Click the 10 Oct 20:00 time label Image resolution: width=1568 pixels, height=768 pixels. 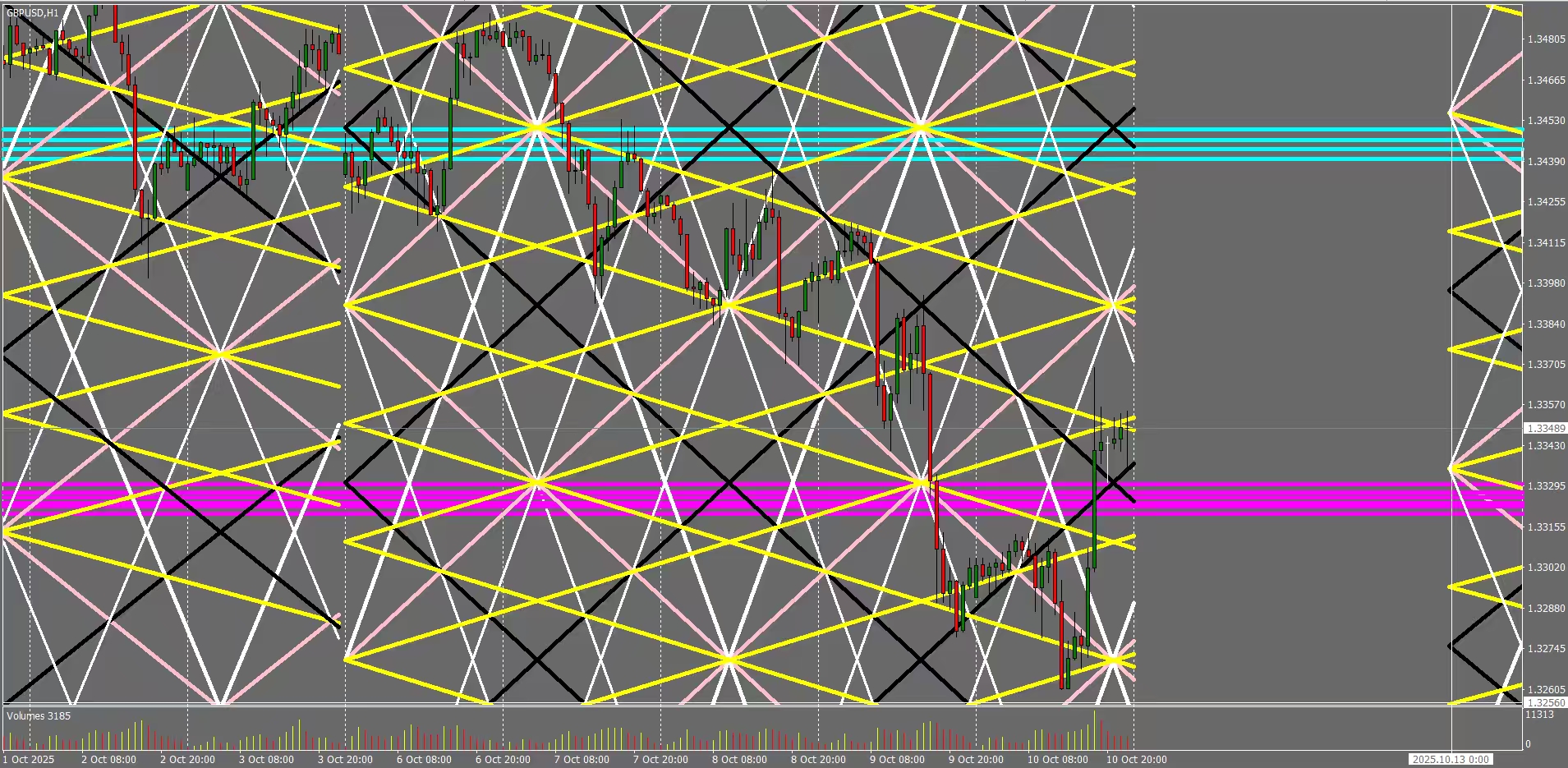pos(1136,760)
